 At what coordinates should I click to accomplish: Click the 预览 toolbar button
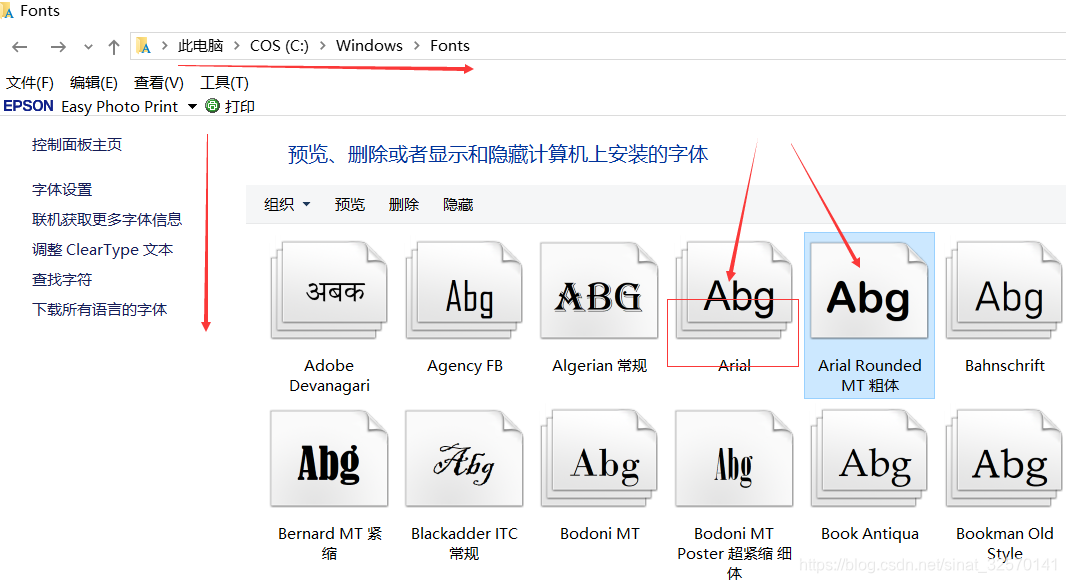[349, 205]
